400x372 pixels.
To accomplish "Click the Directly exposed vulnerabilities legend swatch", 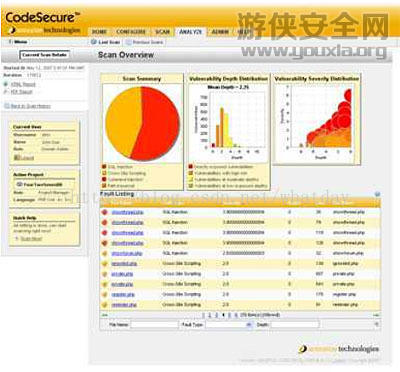I will point(191,167).
